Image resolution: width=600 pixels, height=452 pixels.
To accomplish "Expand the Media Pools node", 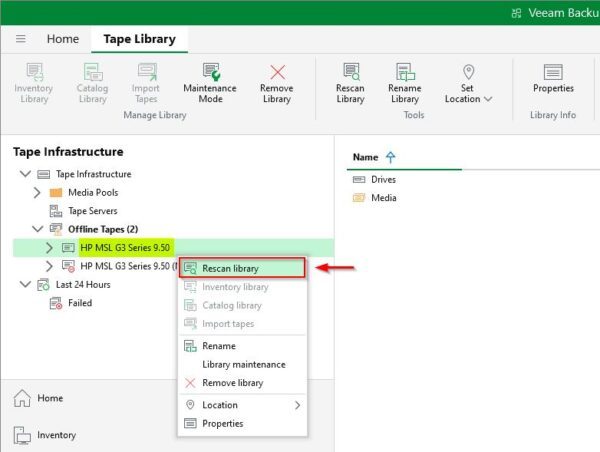I will [37, 193].
